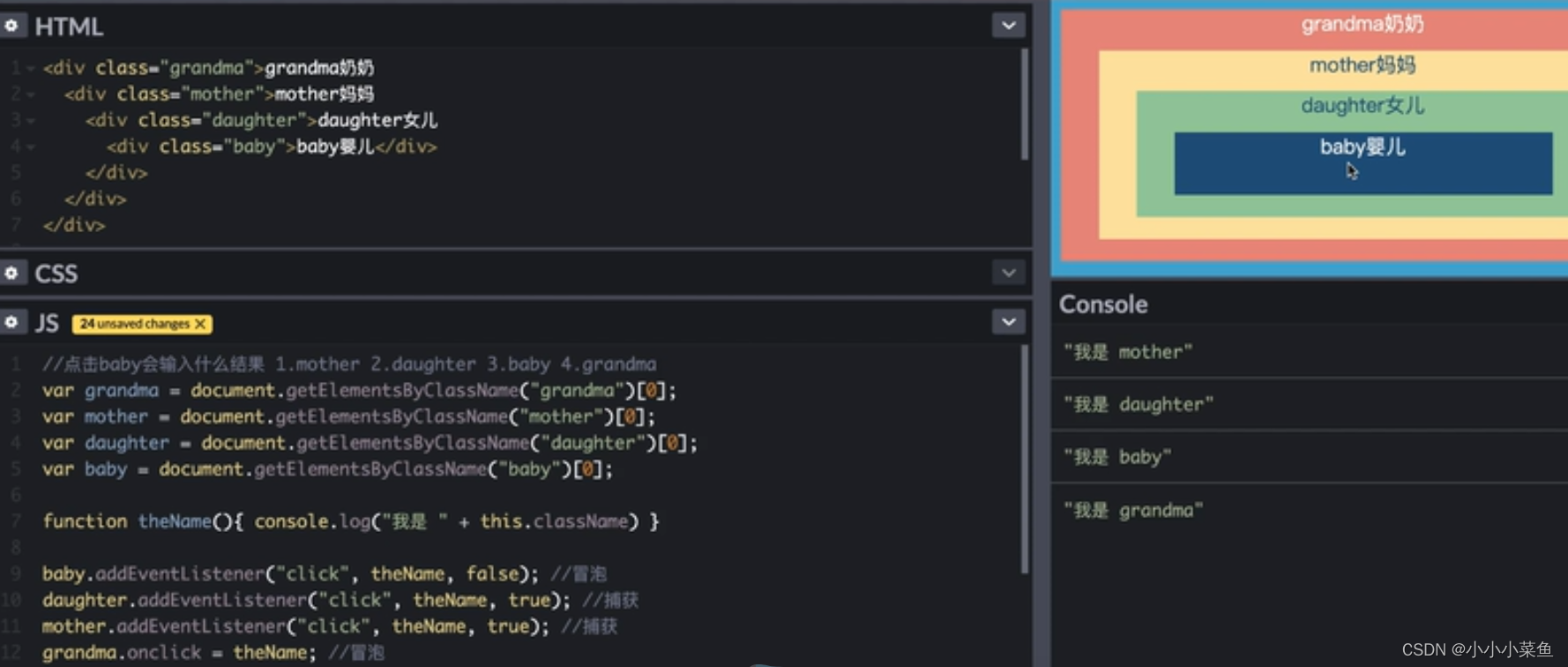Place cursor on var baby declaration line
The width and height of the screenshot is (1568, 667).
coord(328,469)
